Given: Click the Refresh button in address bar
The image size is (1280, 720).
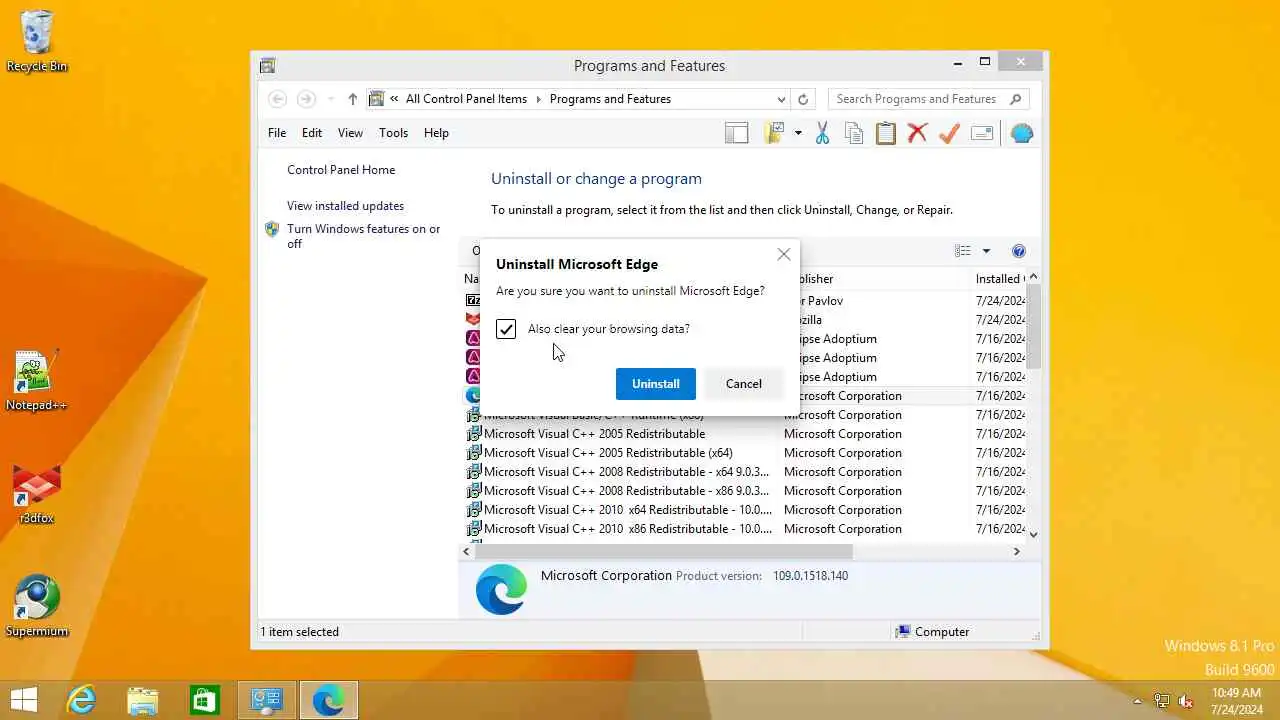Looking at the screenshot, I should 802,99.
